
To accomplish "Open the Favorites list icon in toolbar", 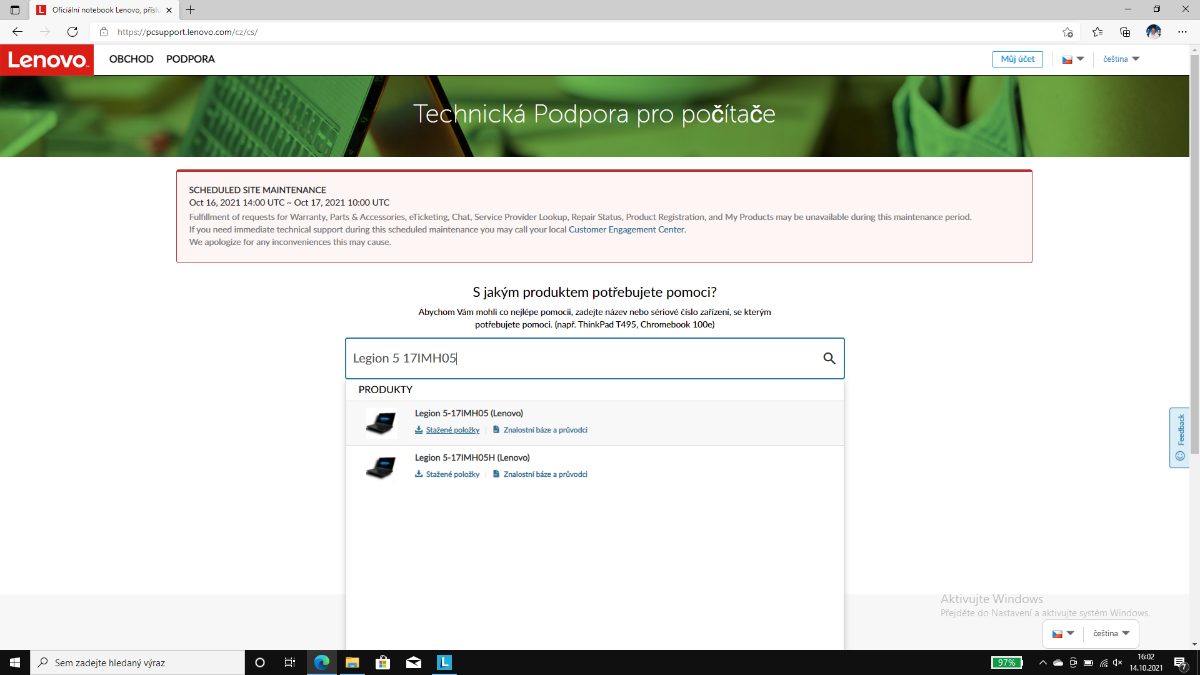I will tap(1097, 32).
